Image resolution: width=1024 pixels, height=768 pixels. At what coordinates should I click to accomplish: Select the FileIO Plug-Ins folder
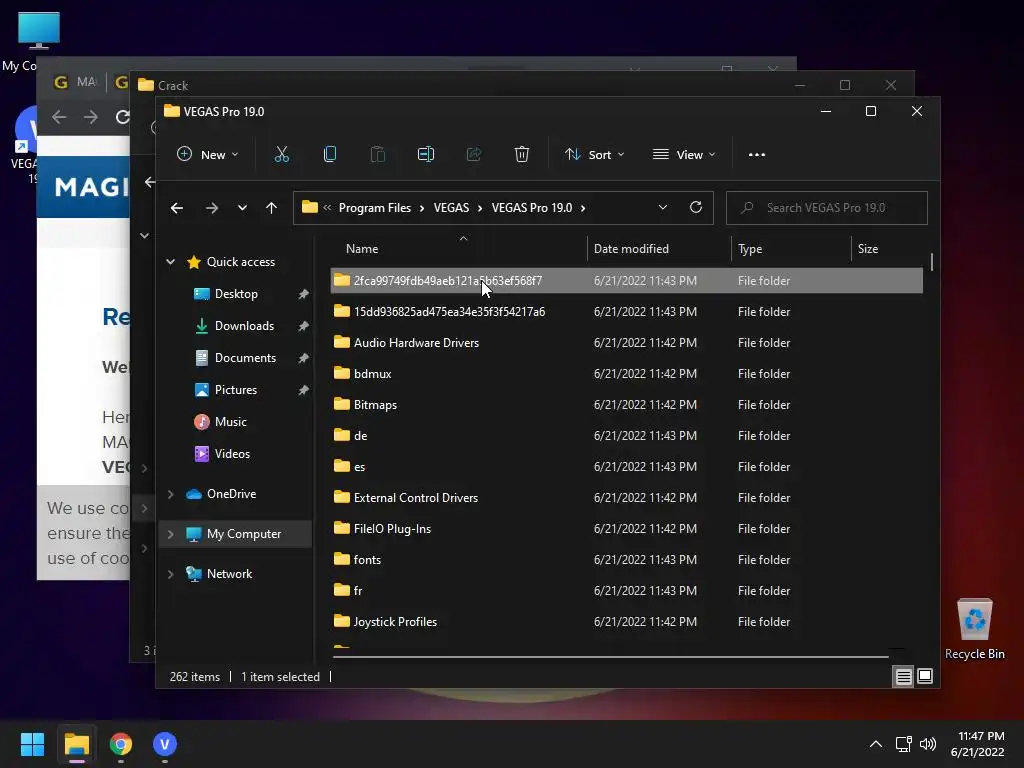tap(626, 529)
